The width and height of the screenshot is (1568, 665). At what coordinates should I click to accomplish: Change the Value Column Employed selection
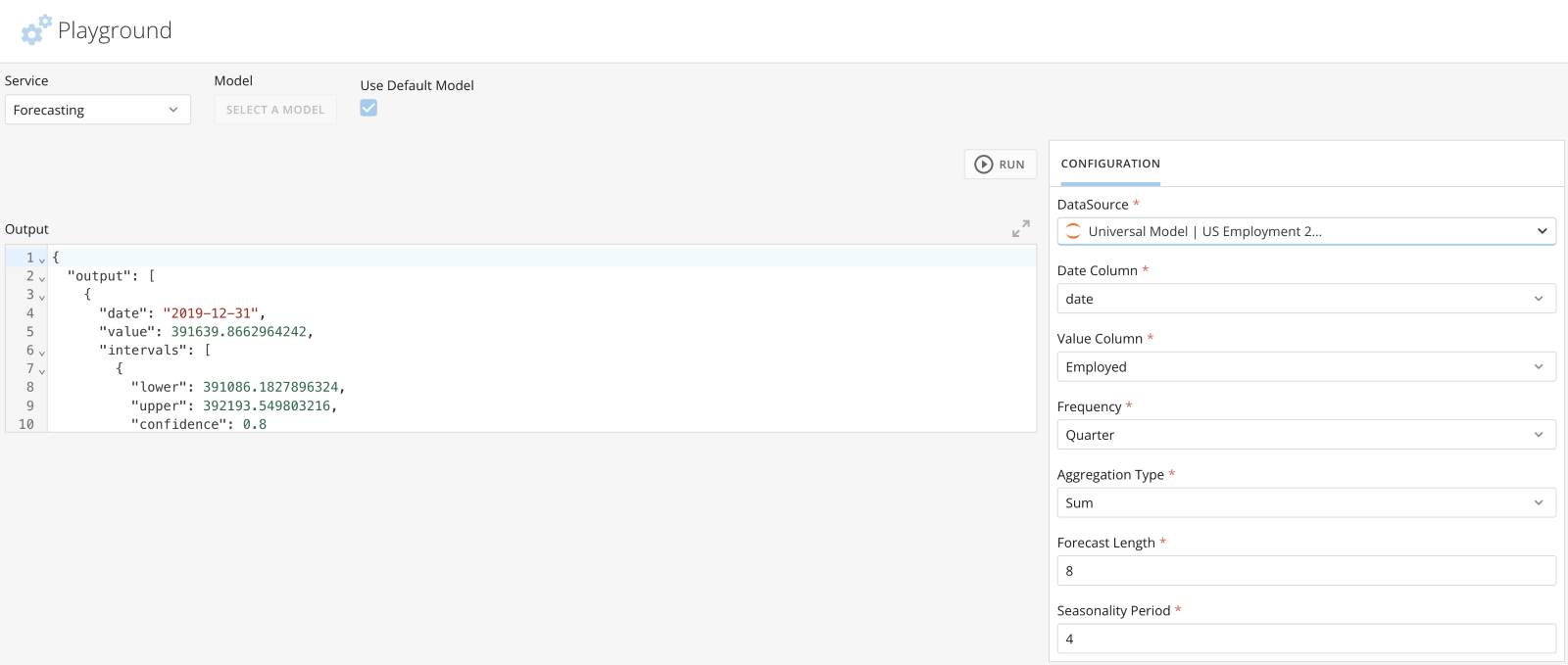(1306, 366)
